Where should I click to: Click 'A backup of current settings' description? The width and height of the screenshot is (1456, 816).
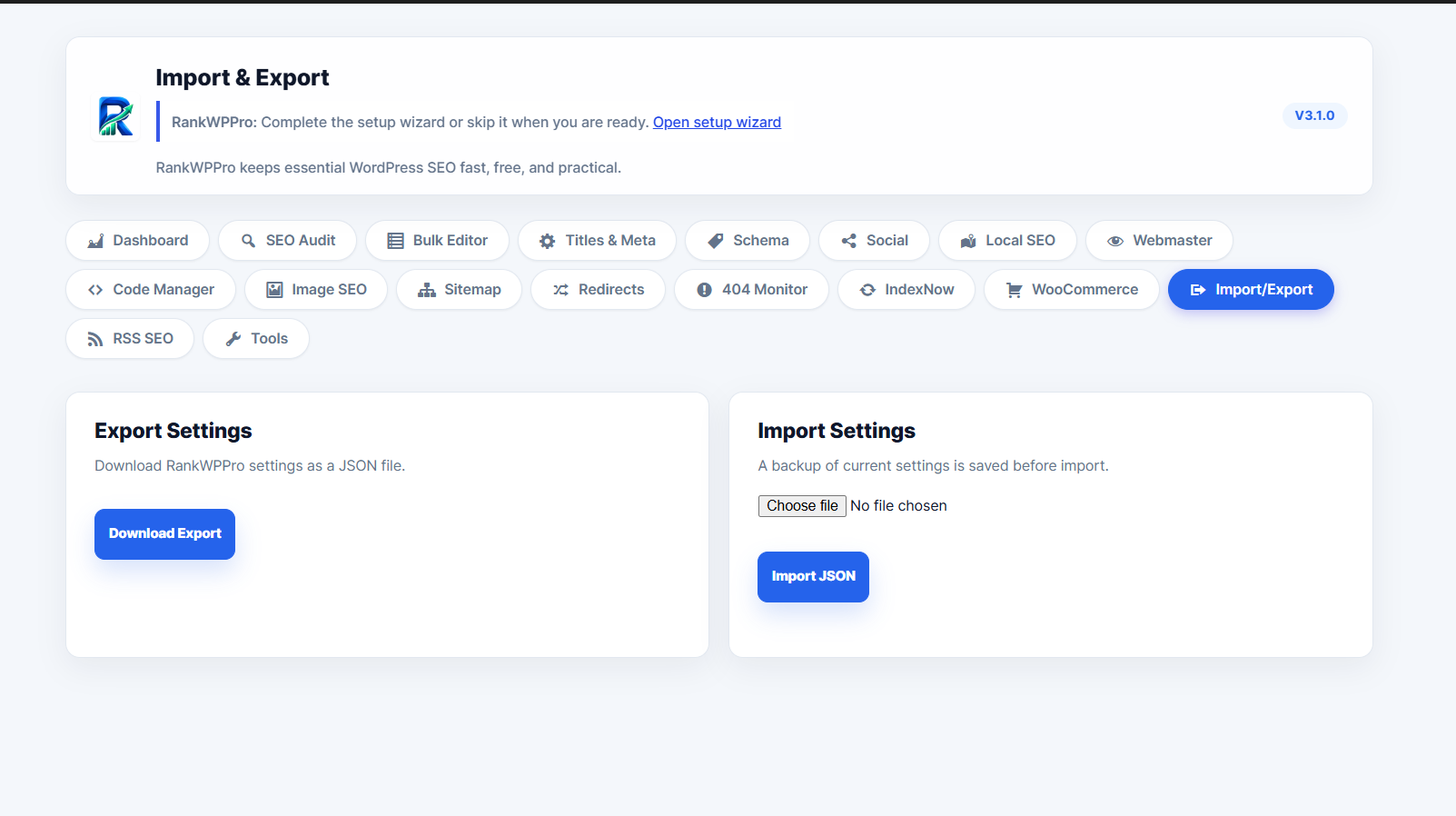click(x=933, y=466)
